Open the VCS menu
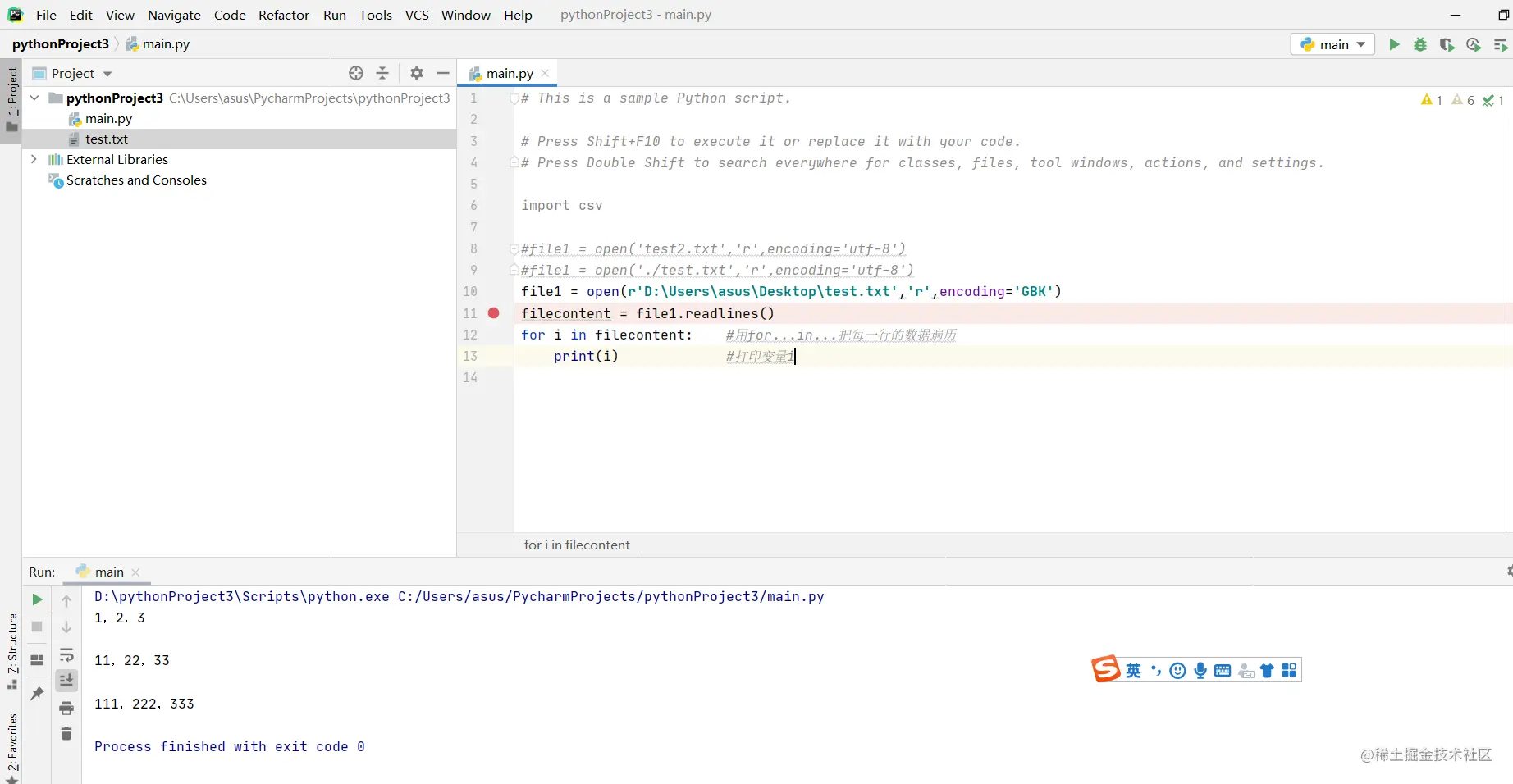1513x784 pixels. tap(417, 15)
